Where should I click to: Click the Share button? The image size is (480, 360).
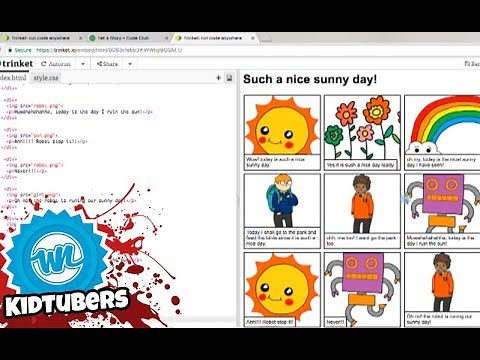point(107,64)
